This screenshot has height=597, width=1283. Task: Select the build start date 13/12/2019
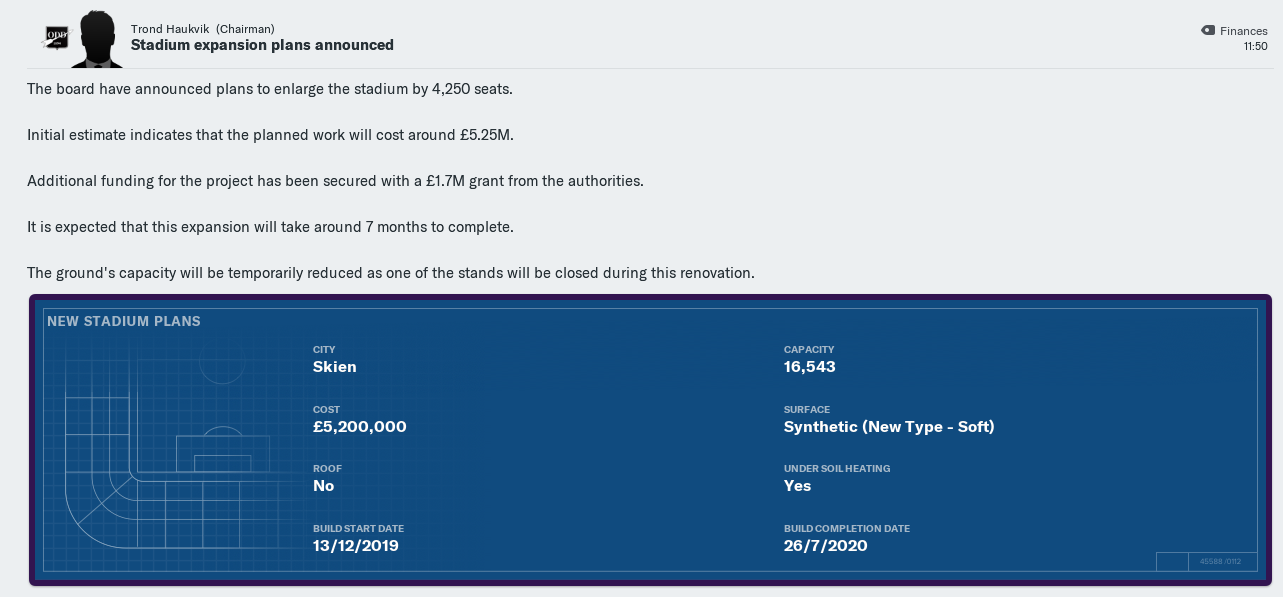point(356,546)
